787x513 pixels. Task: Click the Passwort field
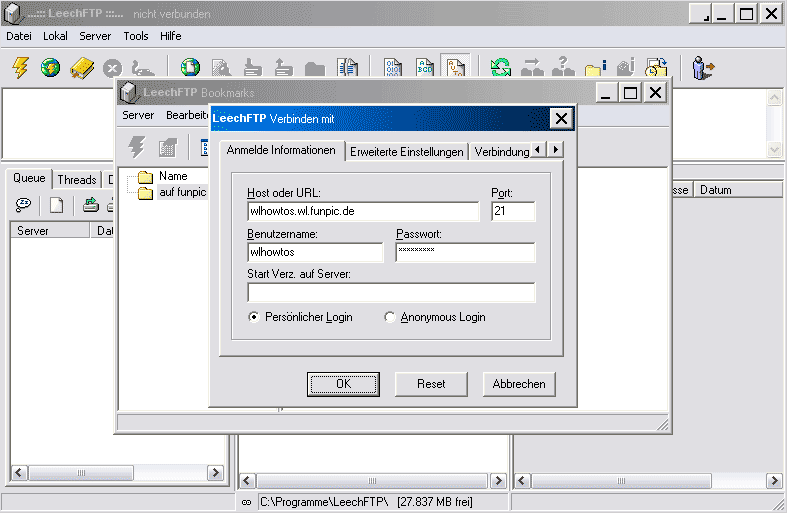pyautogui.click(x=465, y=252)
